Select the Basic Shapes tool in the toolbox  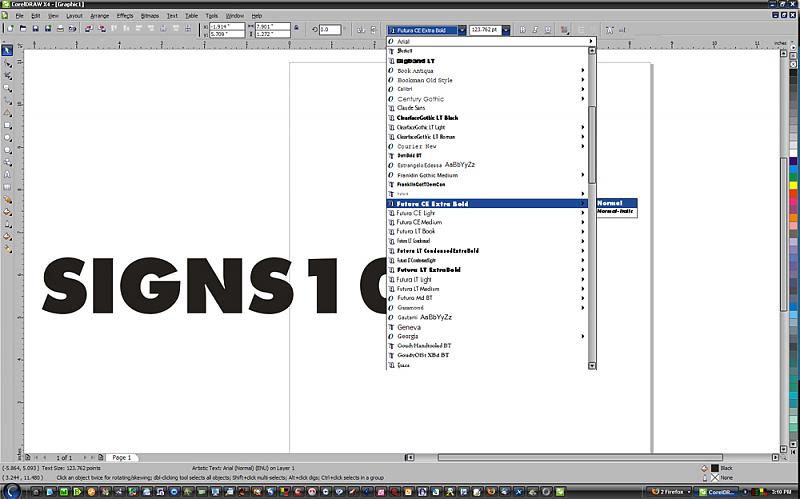click(7, 162)
